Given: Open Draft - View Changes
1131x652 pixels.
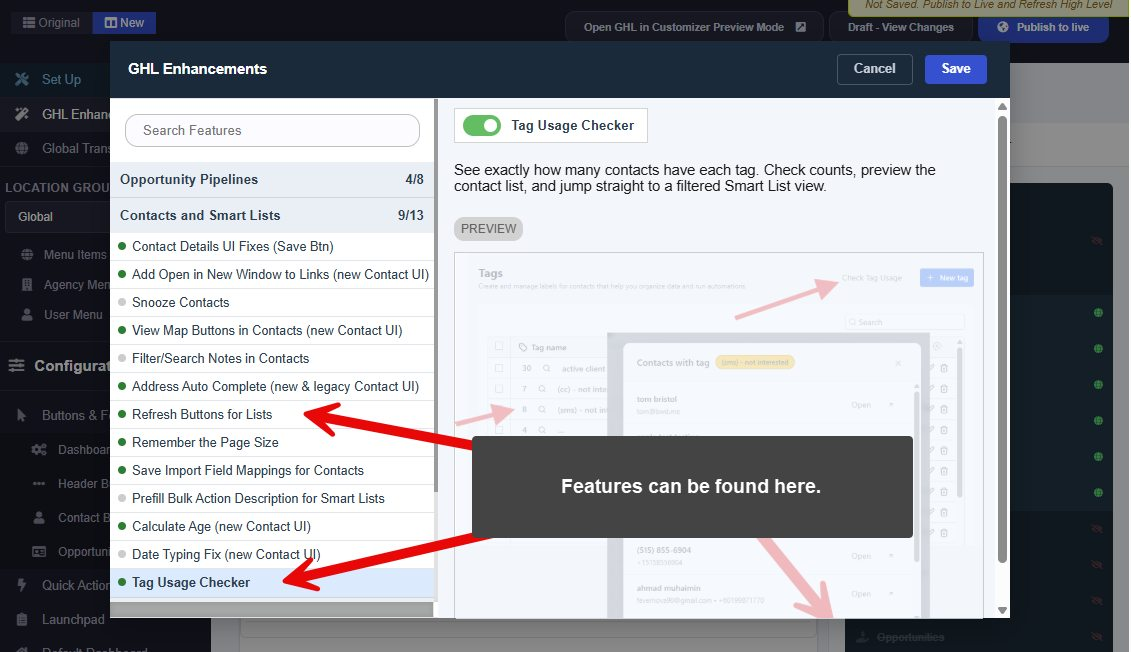Looking at the screenshot, I should click(x=900, y=27).
